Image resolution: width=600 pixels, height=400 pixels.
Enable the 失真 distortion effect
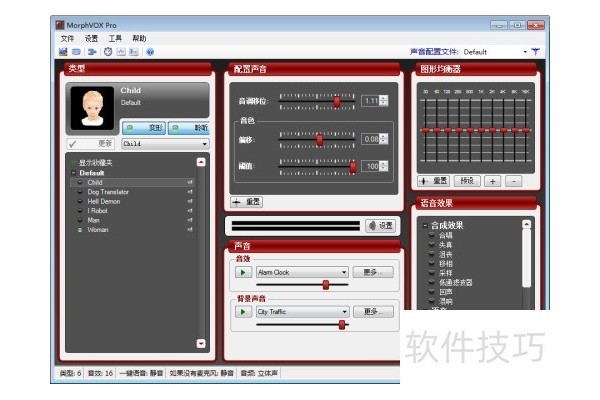[432, 245]
